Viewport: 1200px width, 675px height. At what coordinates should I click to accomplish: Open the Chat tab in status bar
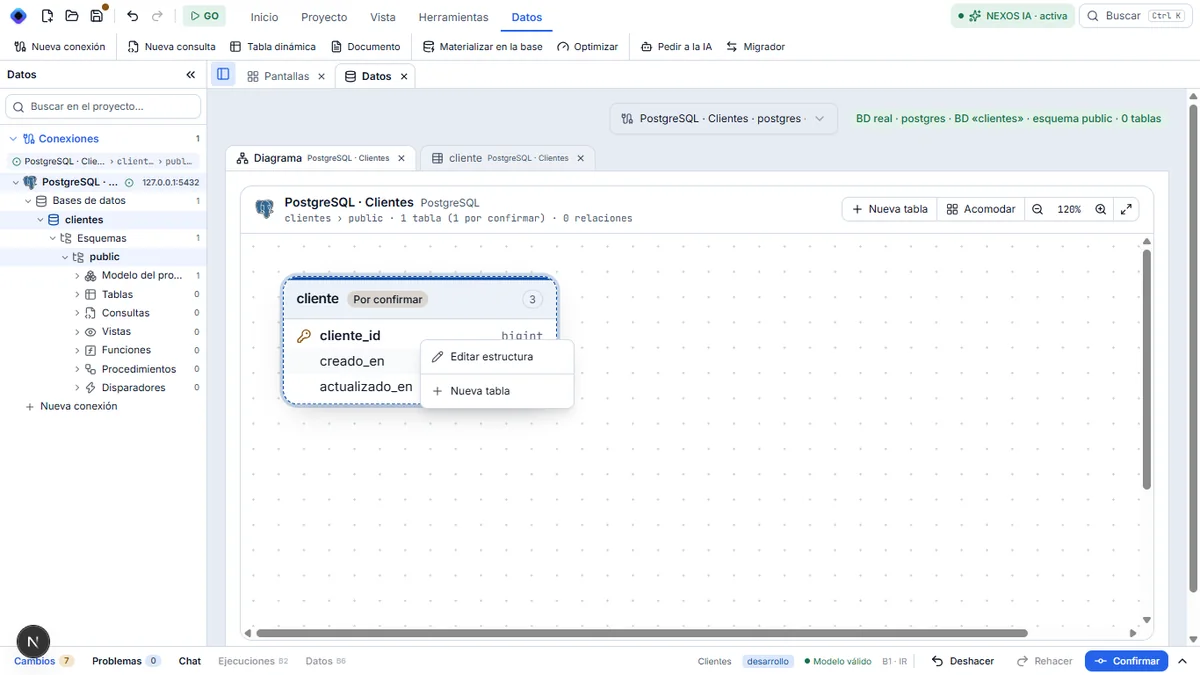point(190,661)
